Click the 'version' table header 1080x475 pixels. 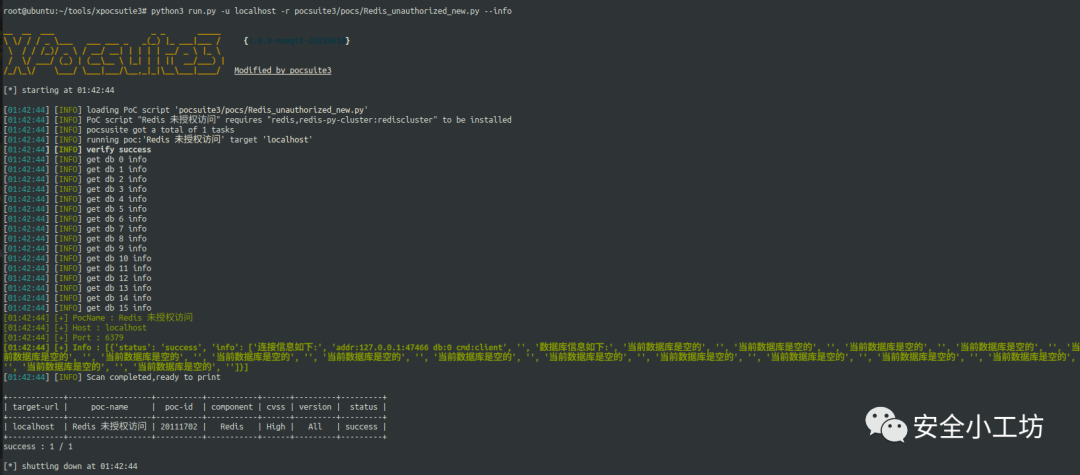tap(315, 407)
